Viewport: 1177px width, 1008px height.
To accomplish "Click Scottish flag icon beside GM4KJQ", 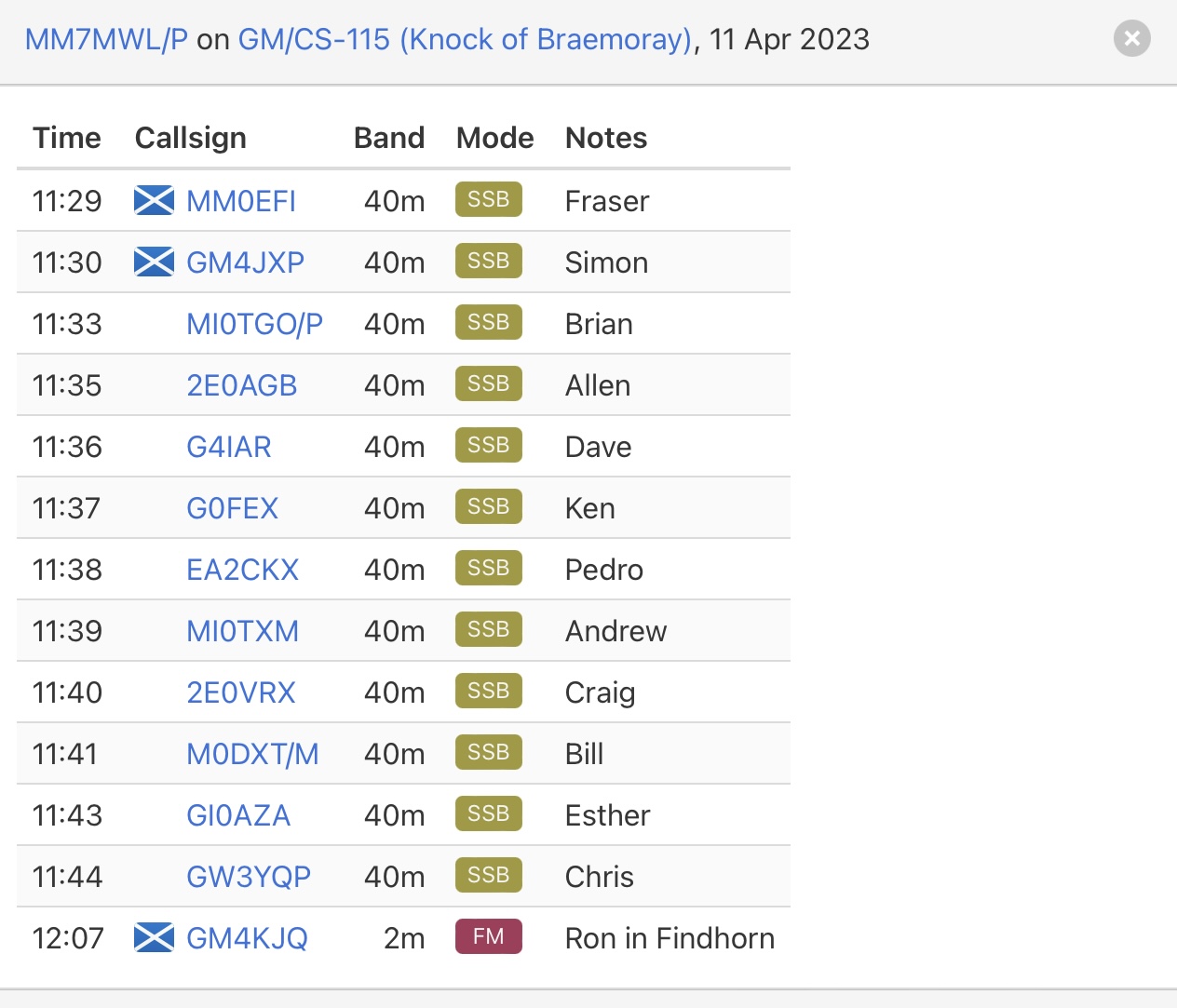I will click(154, 937).
